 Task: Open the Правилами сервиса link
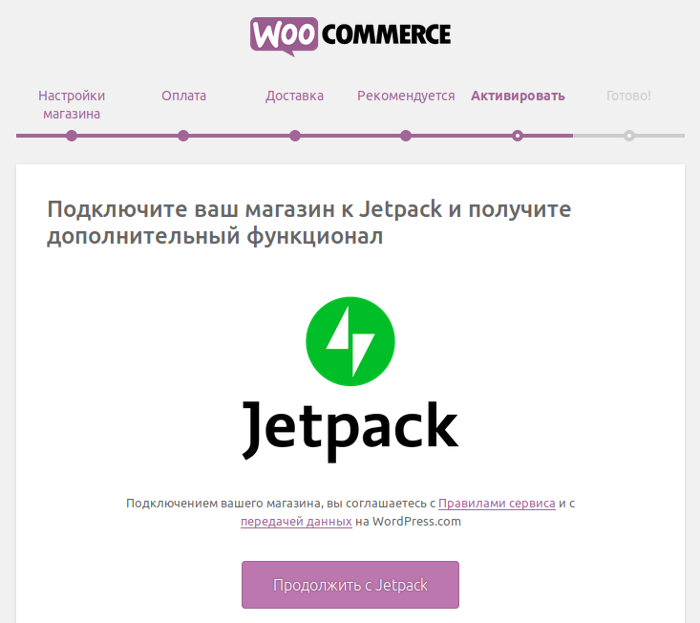(x=497, y=503)
